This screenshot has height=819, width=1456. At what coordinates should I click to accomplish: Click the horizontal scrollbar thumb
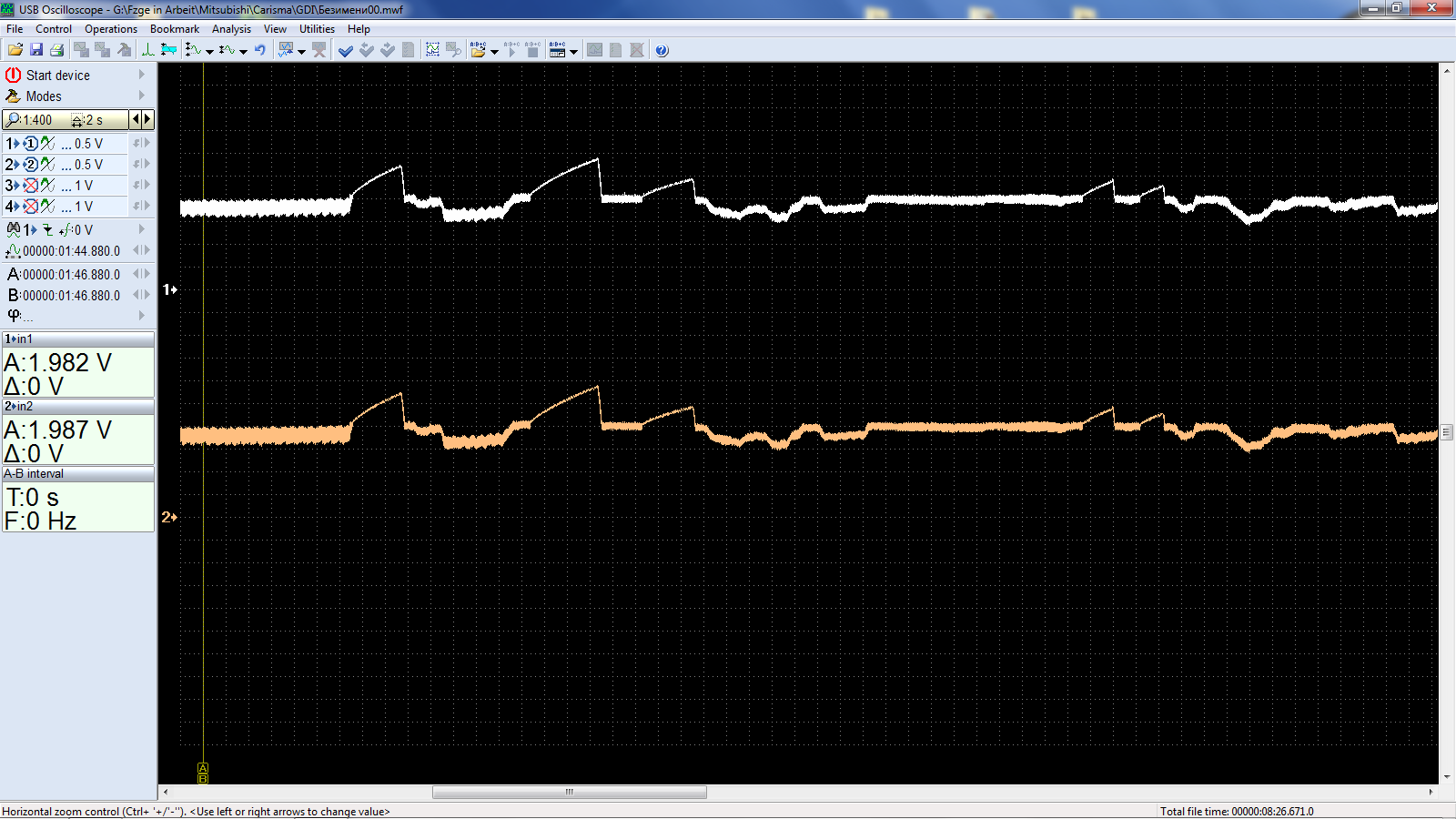(x=569, y=792)
